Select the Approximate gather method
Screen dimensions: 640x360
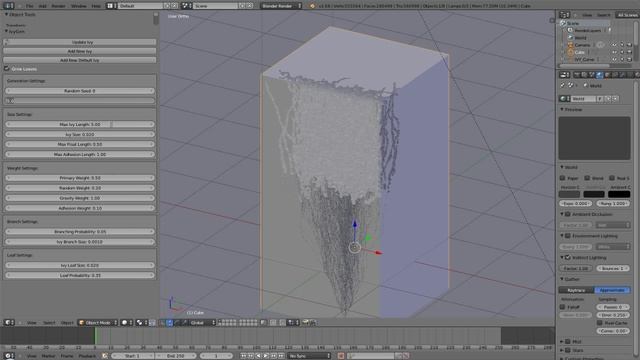click(x=612, y=290)
